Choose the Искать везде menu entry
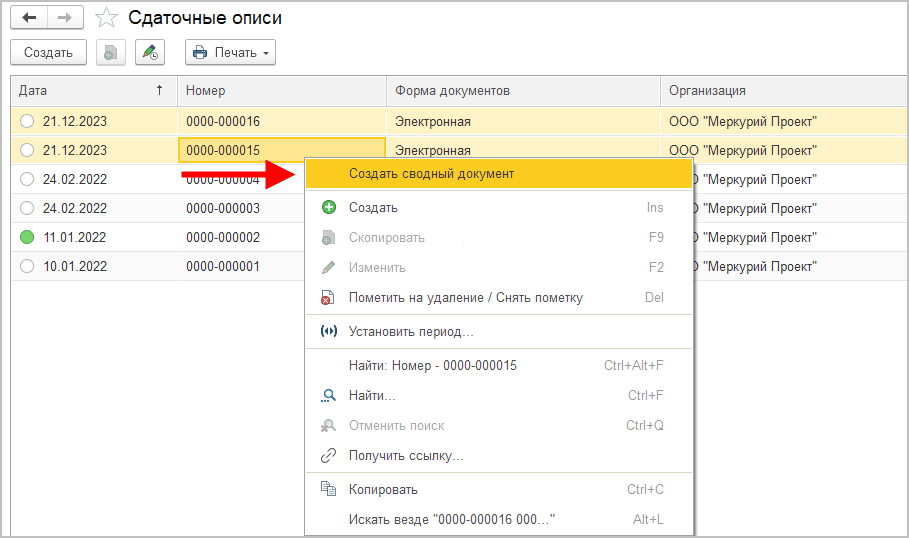The image size is (909, 538). coord(451,520)
